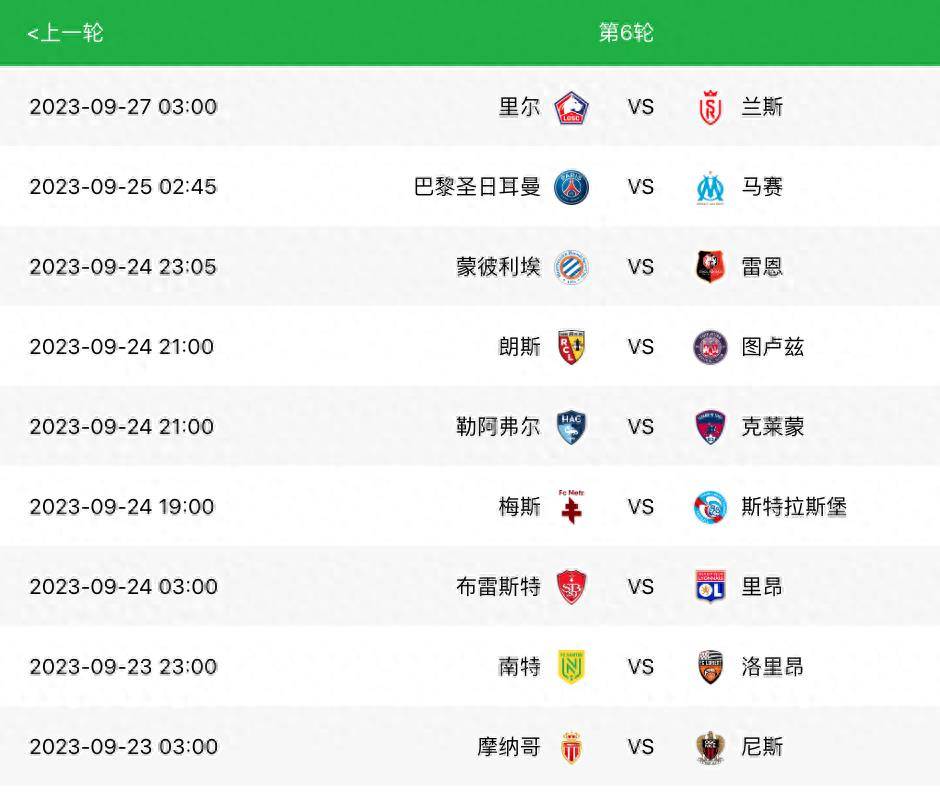Tap the Monaco (摩纳哥) club crest
Image resolution: width=940 pixels, height=795 pixels.
572,747
